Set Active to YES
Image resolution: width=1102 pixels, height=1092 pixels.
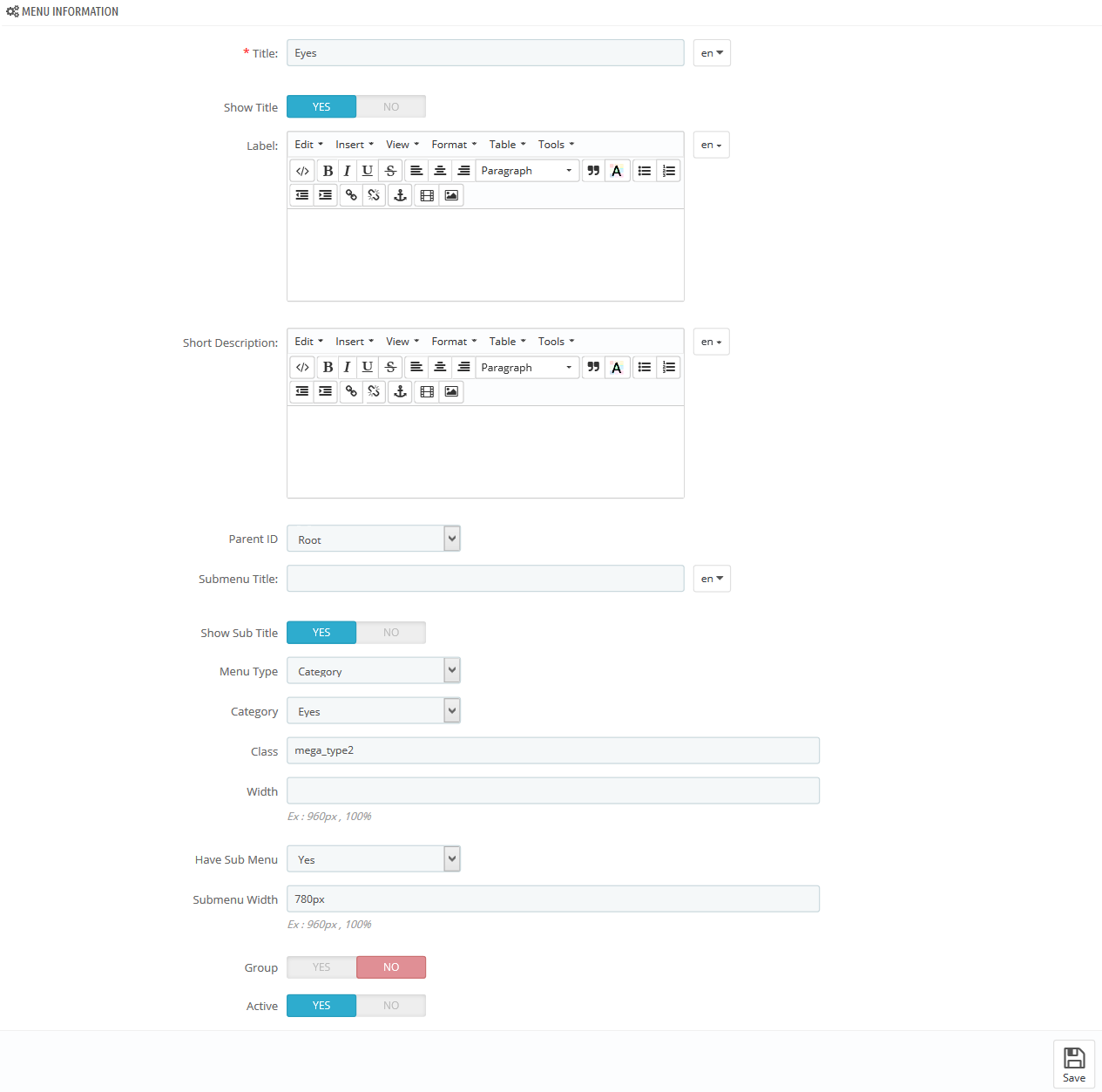(x=321, y=1006)
